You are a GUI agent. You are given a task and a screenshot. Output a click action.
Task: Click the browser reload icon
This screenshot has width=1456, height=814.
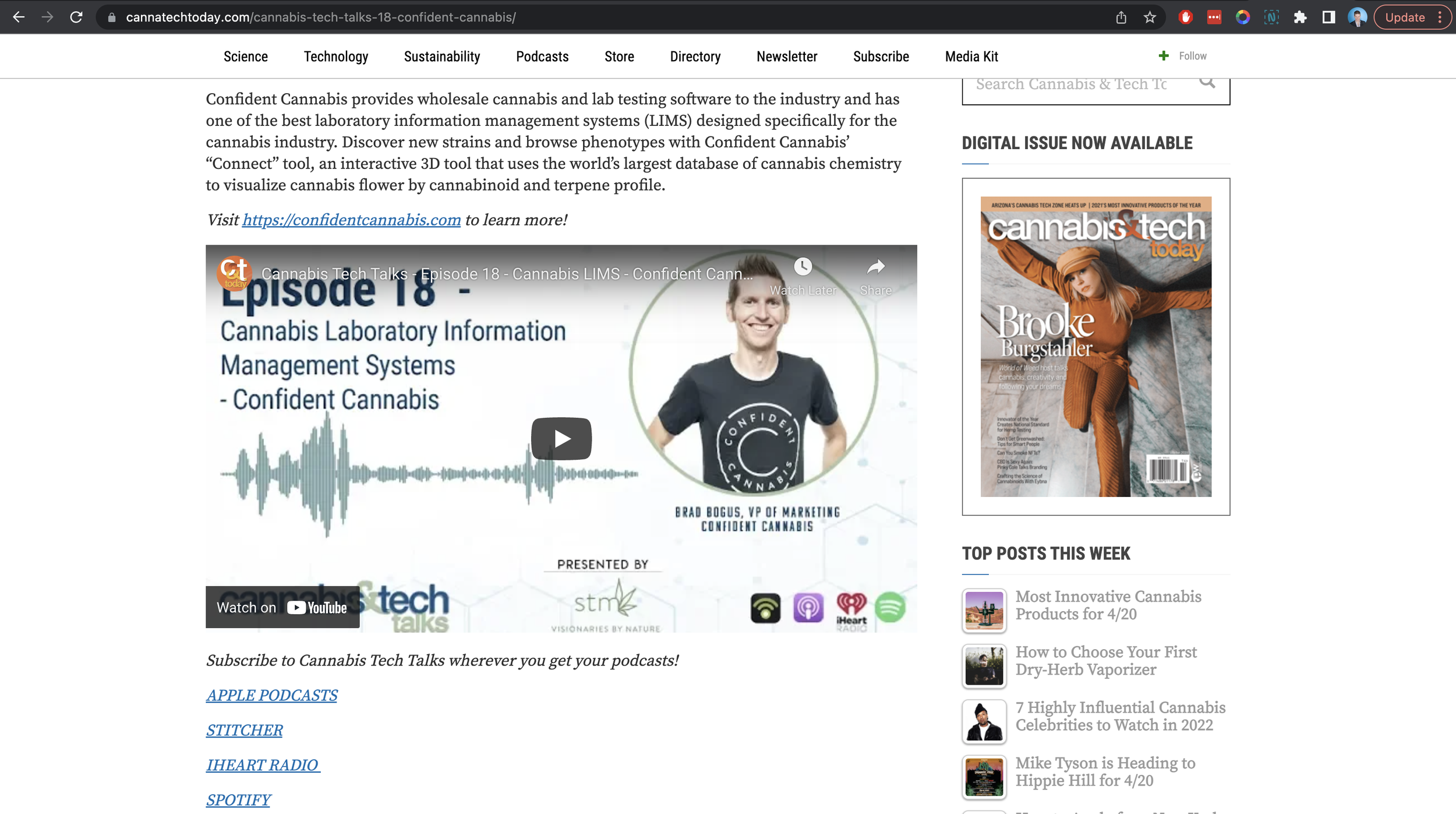(76, 17)
